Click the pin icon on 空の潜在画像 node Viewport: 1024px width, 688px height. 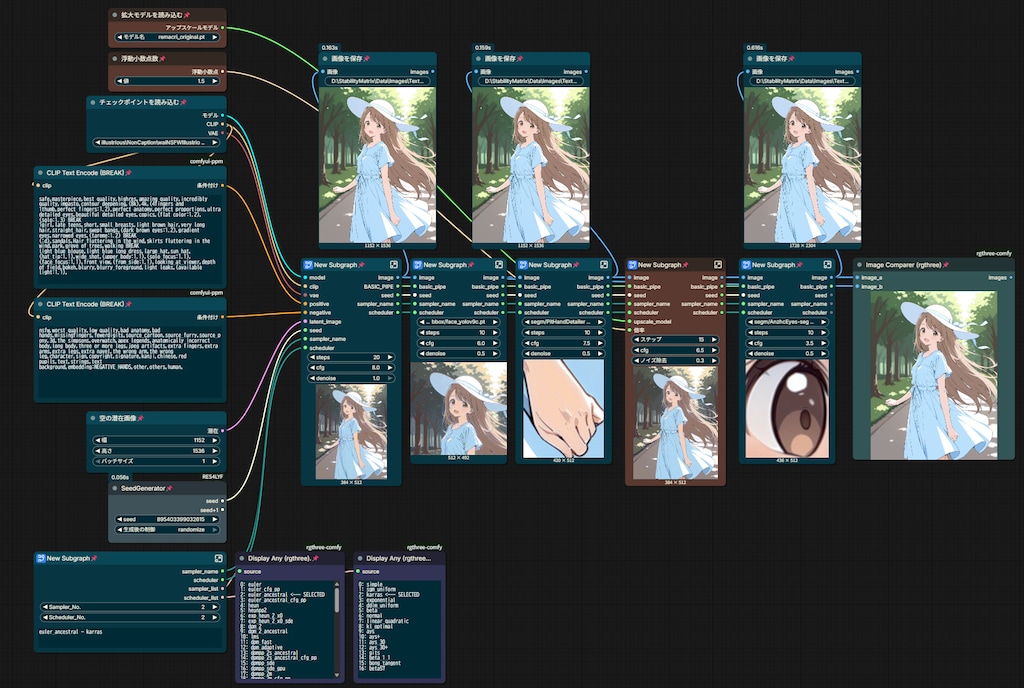click(140, 418)
